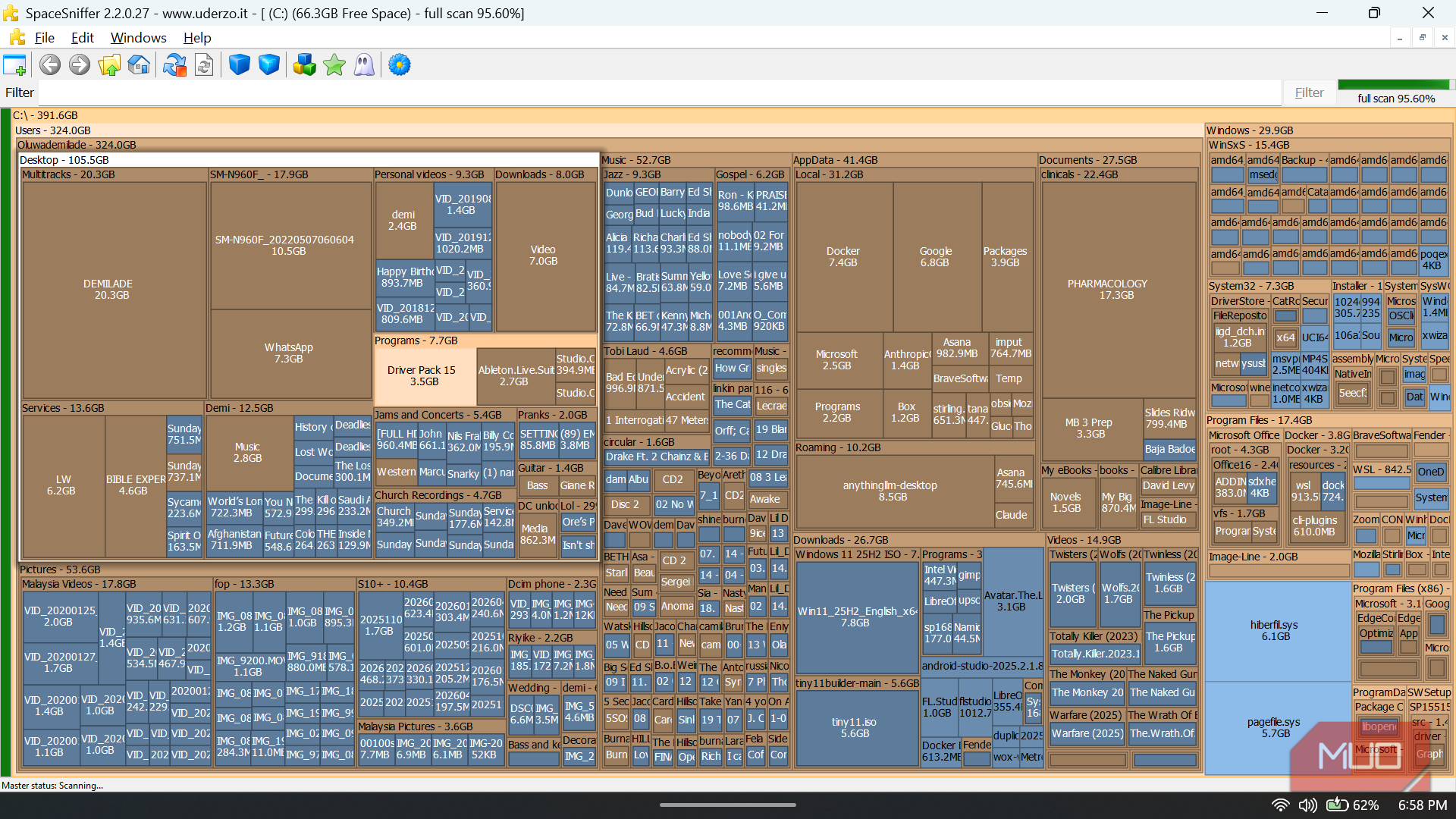Select the 'anythingllm-desktop 8.5GB' block
Screen dimensions: 1456x819
893,491
